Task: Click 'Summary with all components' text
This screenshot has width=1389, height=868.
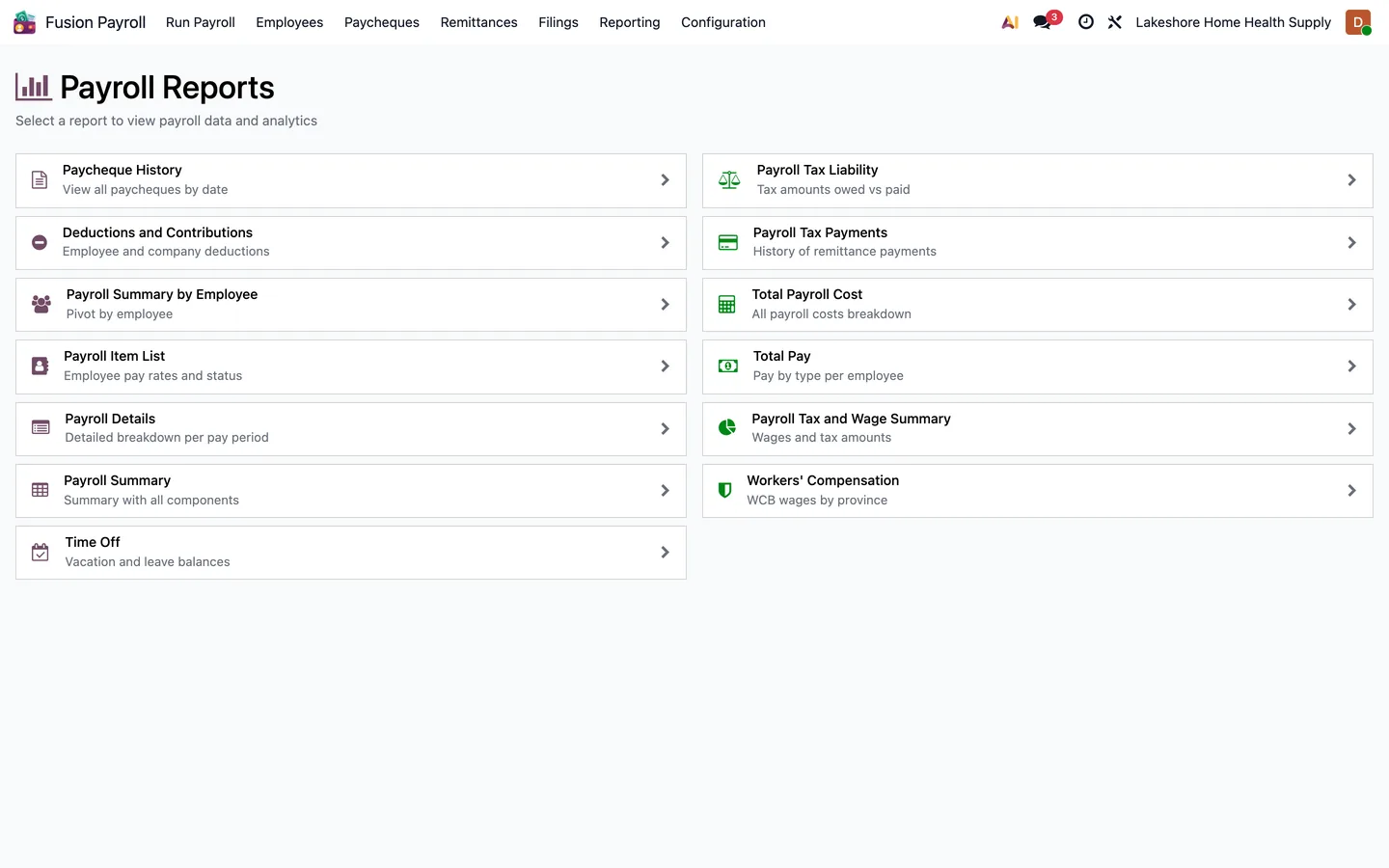Action: click(x=151, y=500)
